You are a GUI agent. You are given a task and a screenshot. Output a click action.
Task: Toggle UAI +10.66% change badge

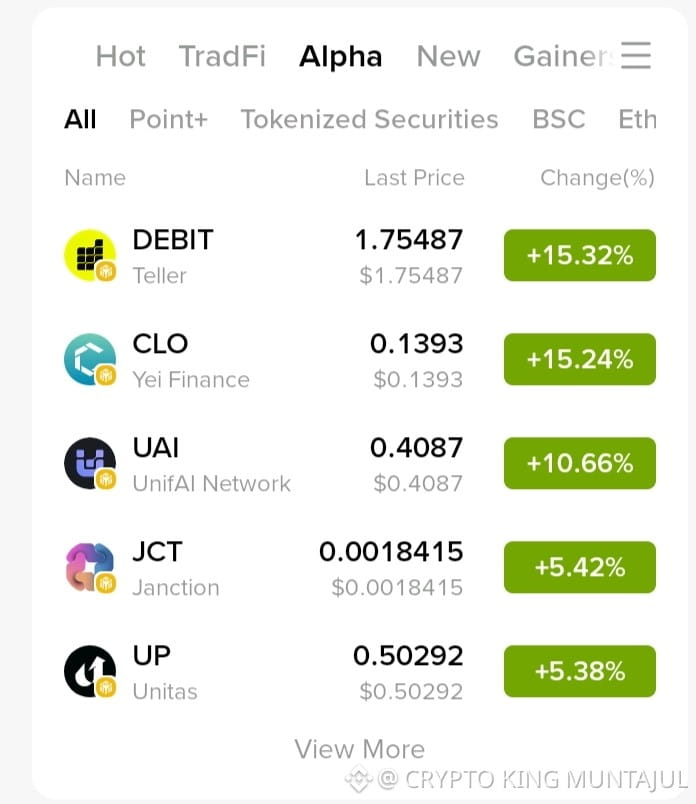[x=580, y=463]
